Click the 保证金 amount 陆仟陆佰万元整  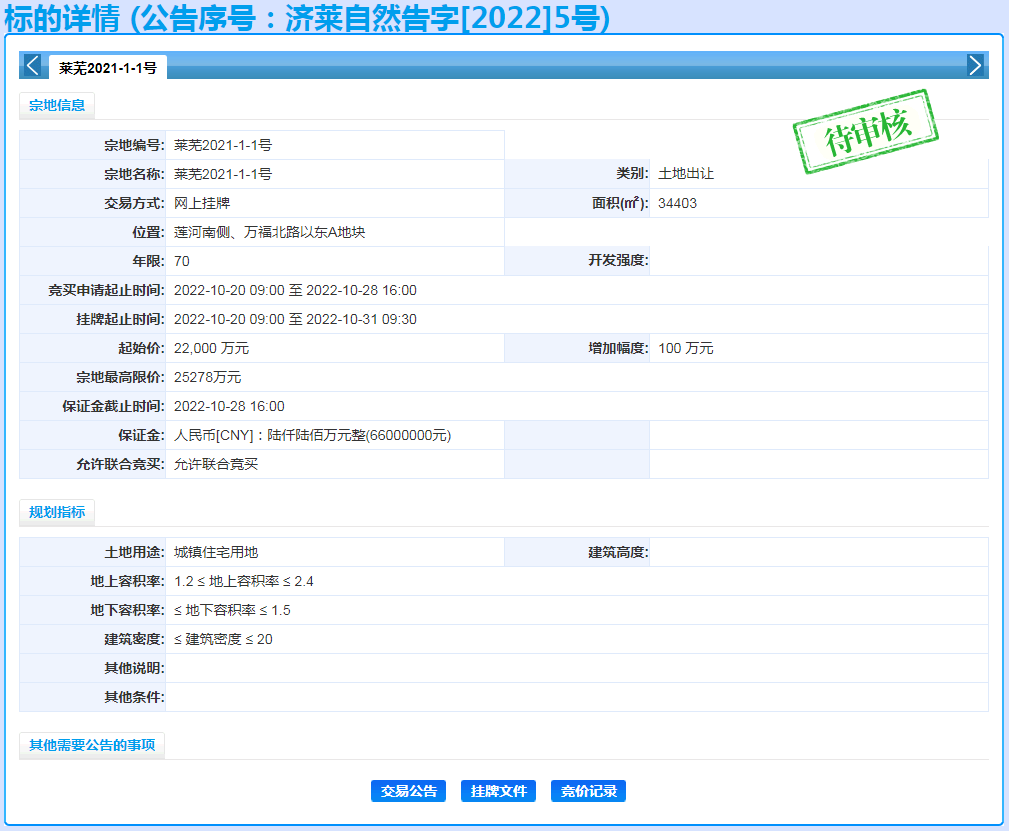pos(313,435)
